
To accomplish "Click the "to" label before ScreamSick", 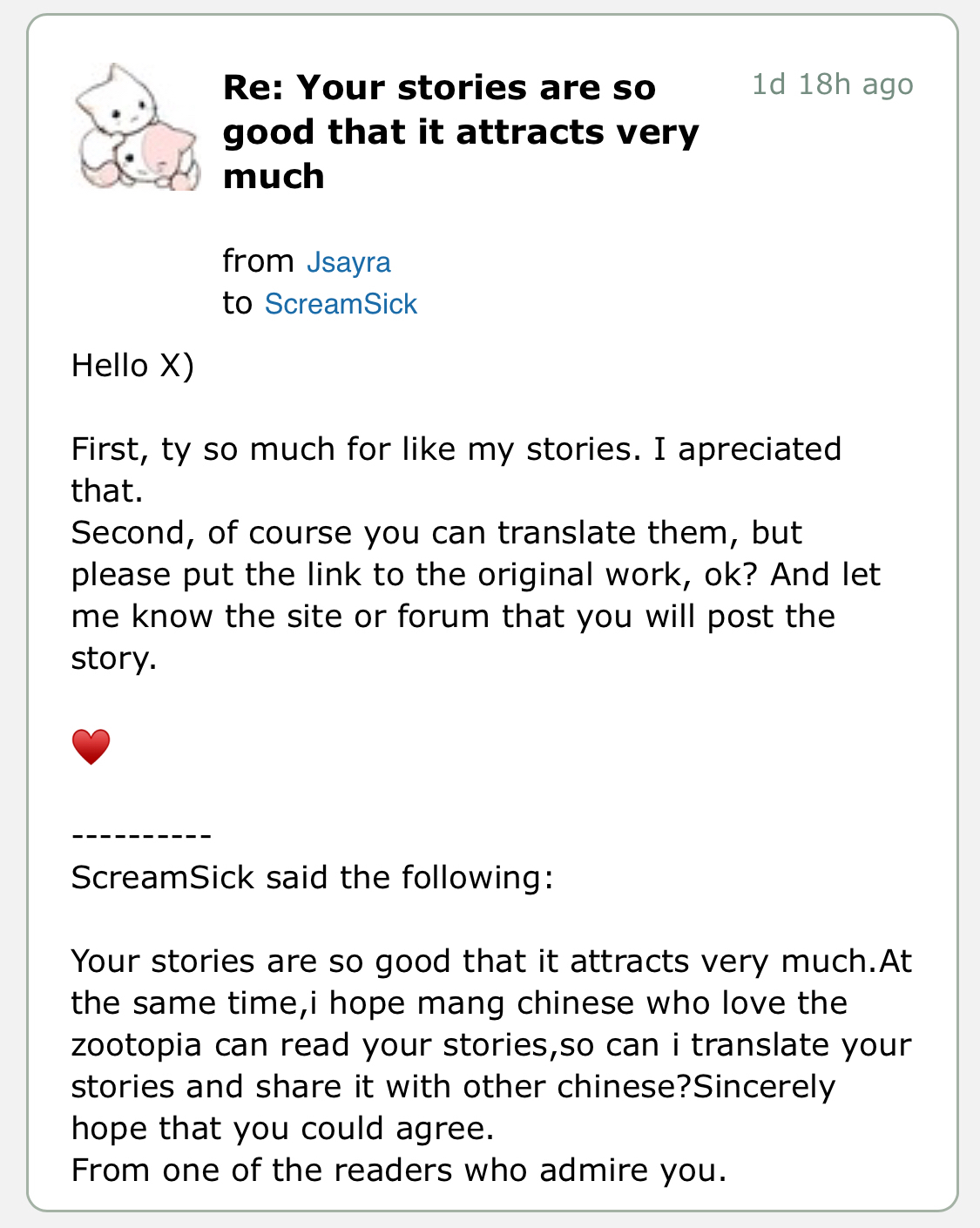I will point(237,303).
